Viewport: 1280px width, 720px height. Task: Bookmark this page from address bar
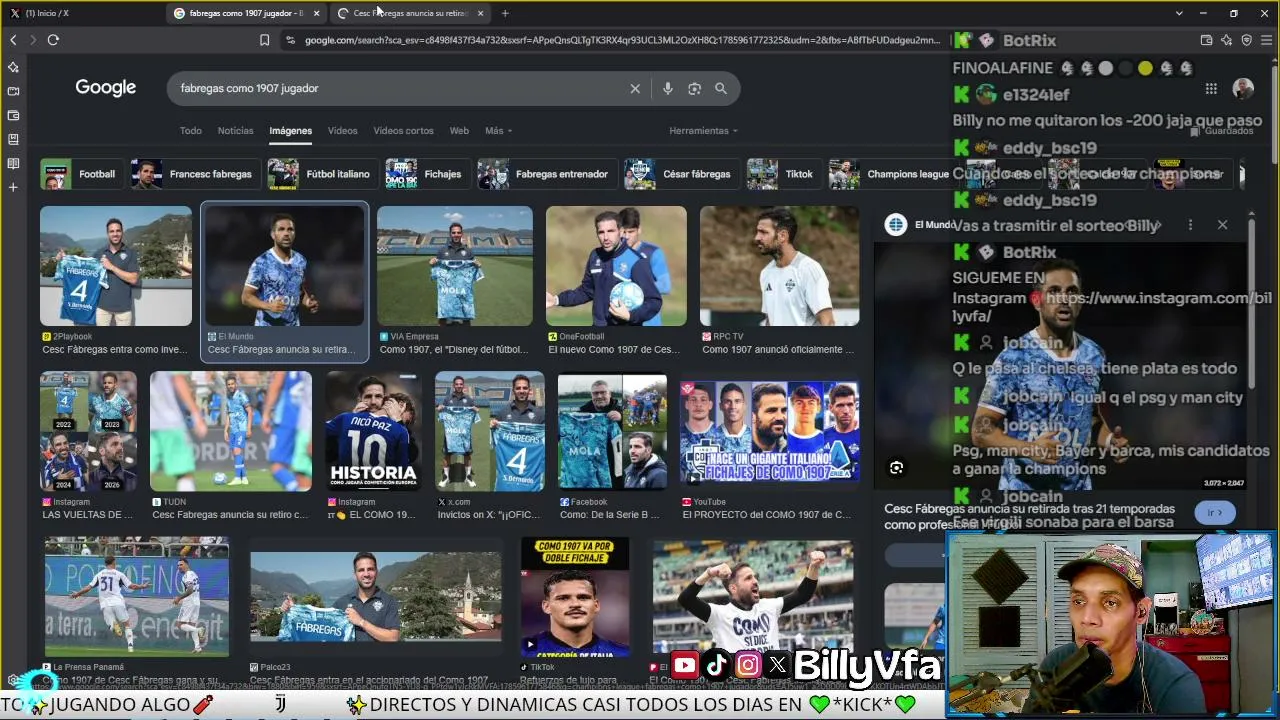click(264, 40)
